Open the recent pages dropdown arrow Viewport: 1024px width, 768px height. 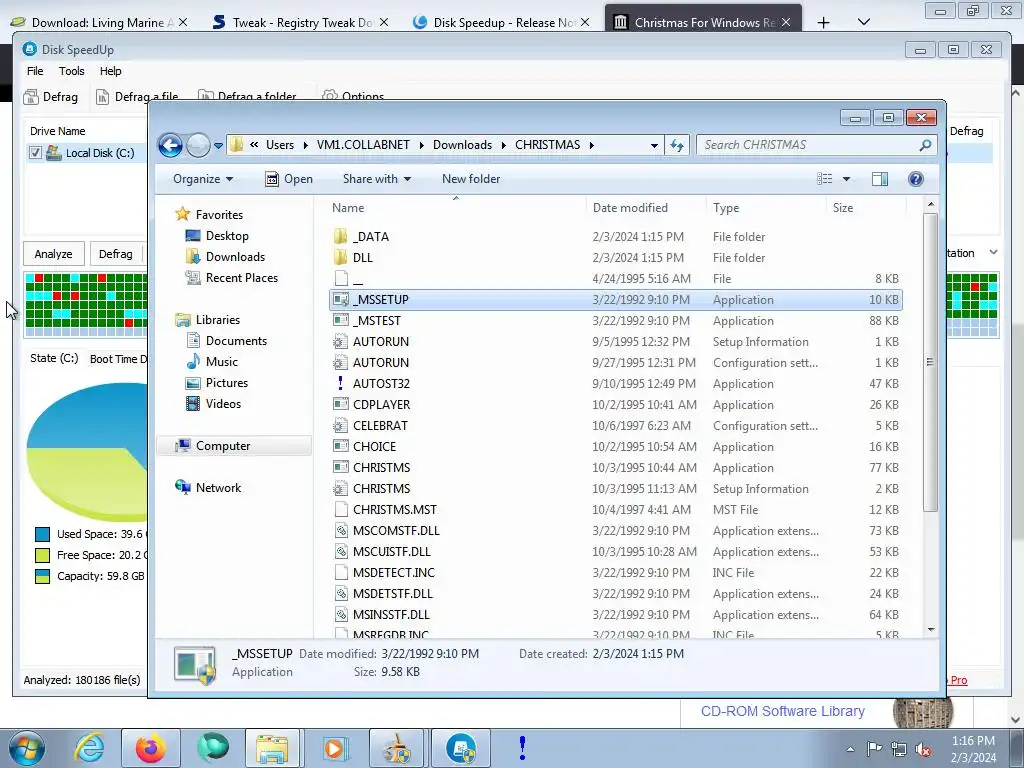[218, 146]
